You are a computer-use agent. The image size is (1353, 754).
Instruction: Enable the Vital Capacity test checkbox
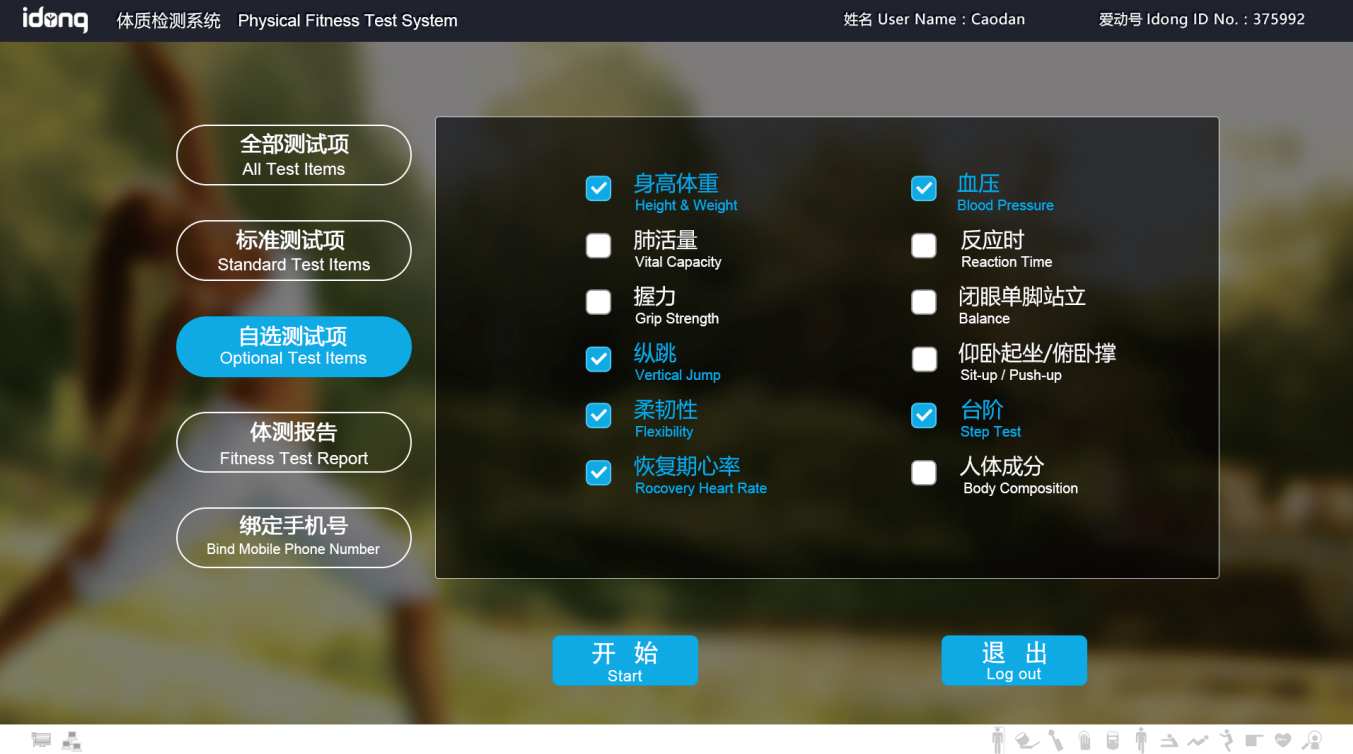coord(598,245)
